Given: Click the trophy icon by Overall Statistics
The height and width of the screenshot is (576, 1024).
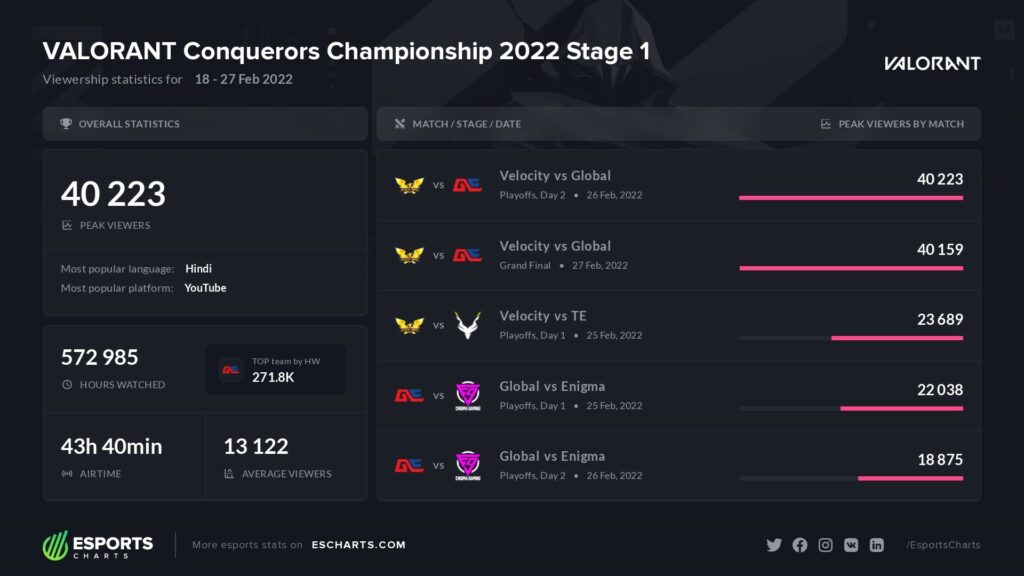Looking at the screenshot, I should click(66, 123).
